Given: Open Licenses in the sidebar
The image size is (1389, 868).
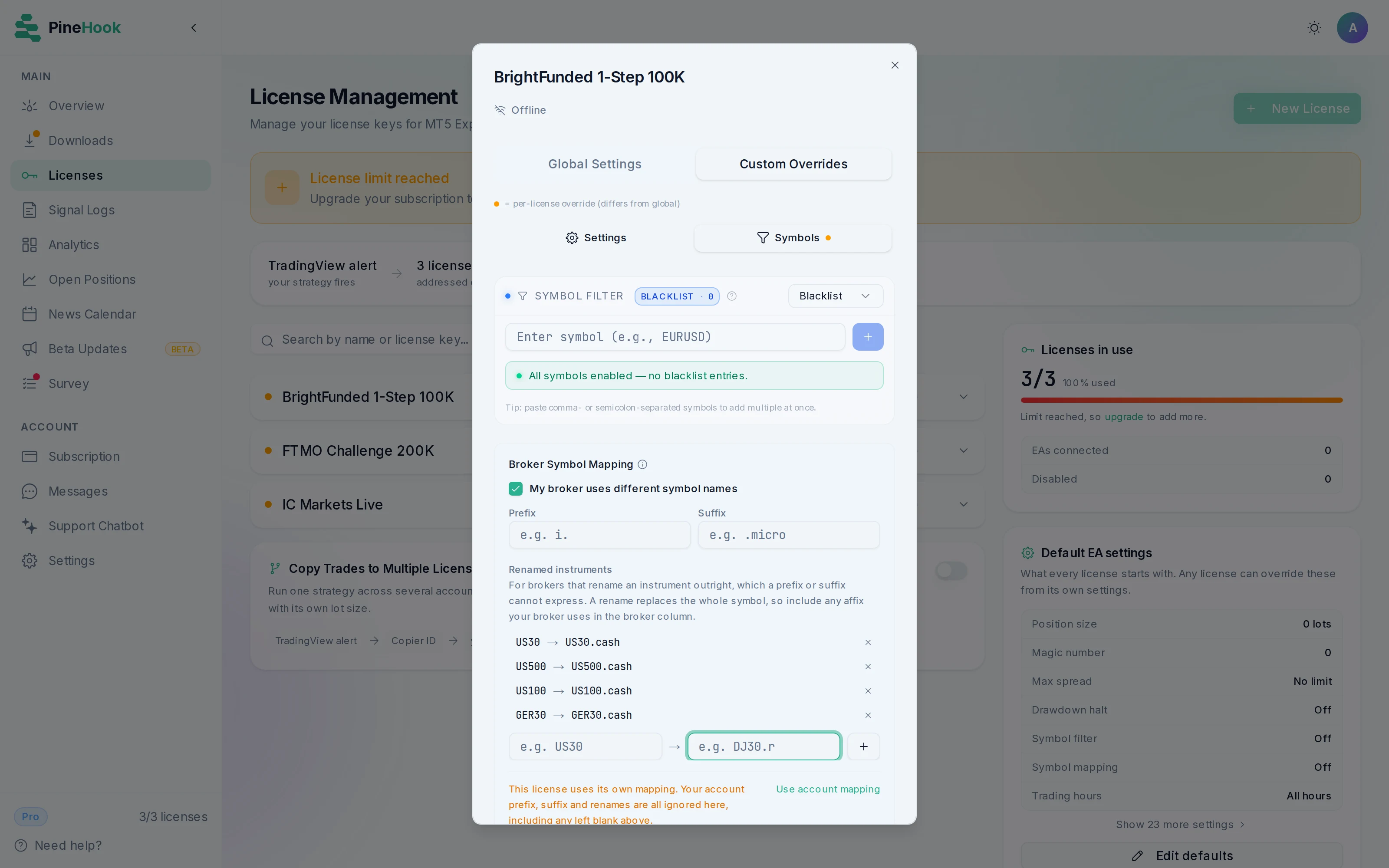Looking at the screenshot, I should (110, 175).
